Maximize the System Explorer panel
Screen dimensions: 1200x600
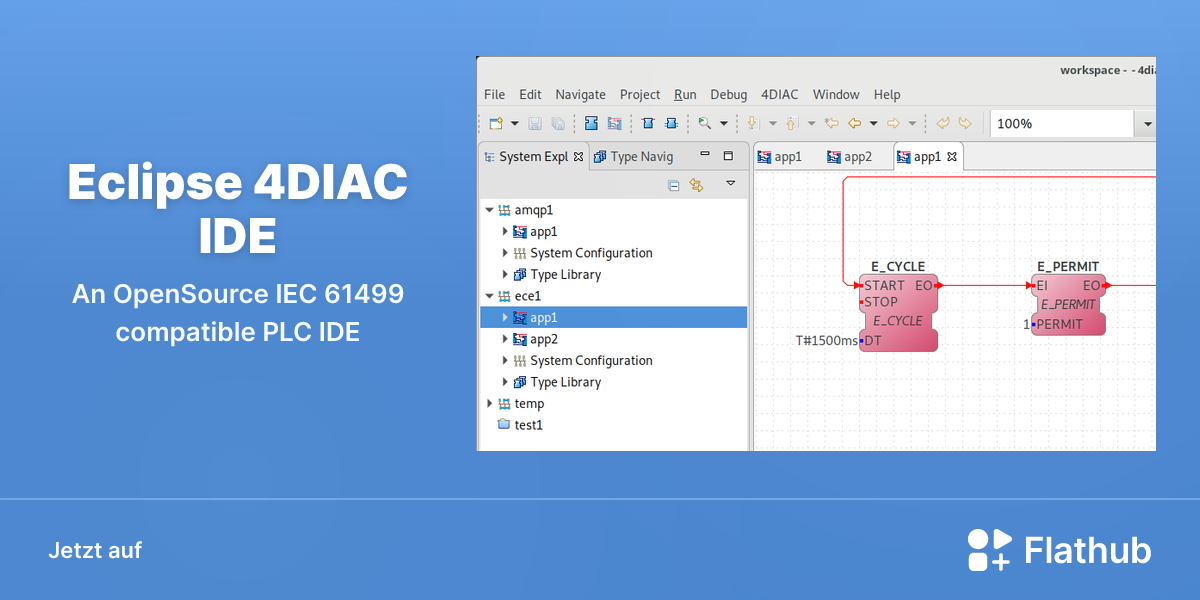pos(728,155)
